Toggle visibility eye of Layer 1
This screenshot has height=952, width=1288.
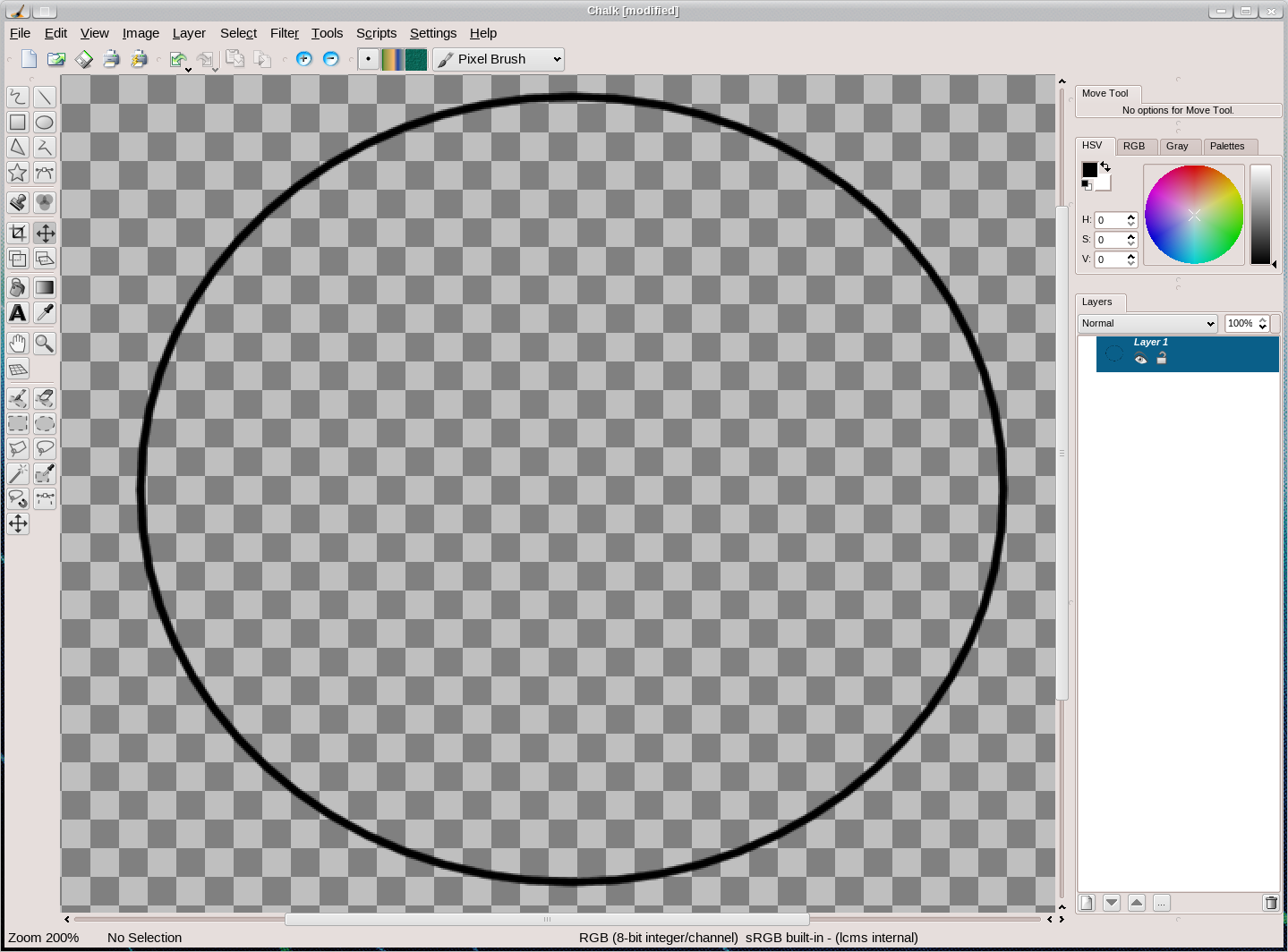point(1140,359)
